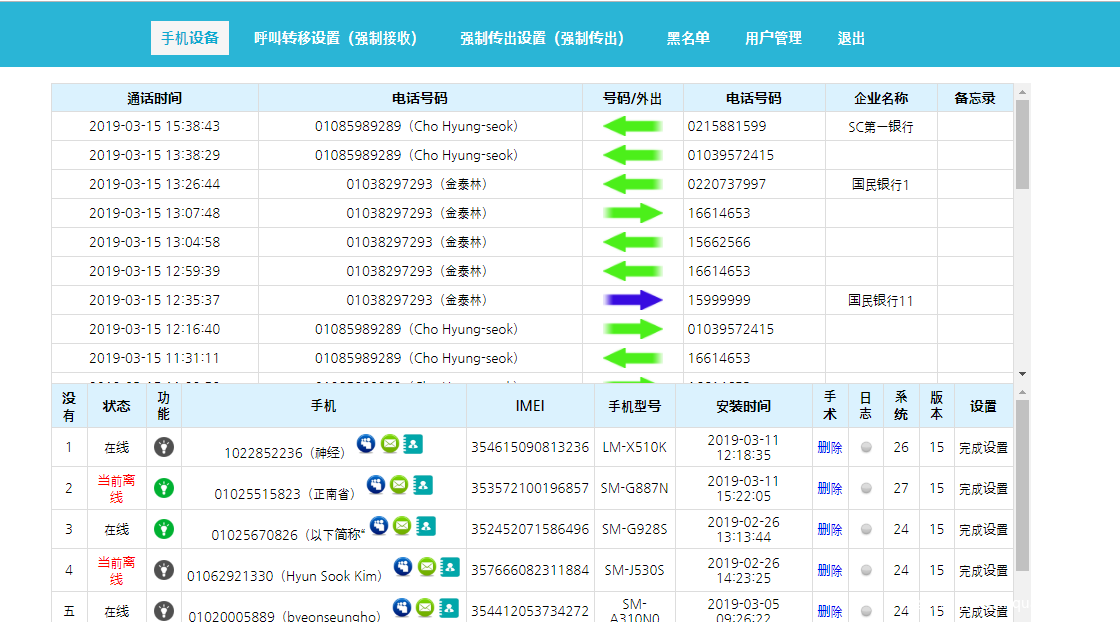Open SMS message icon for 01062921330

426,567
